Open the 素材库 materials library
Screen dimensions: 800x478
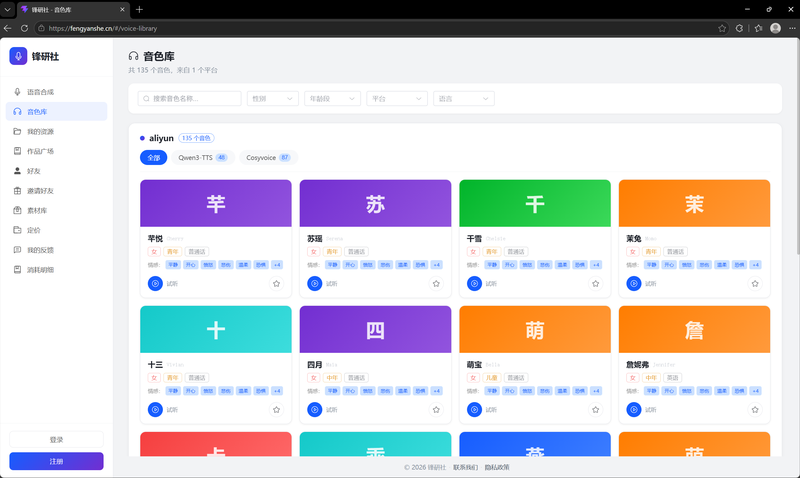click(57, 210)
